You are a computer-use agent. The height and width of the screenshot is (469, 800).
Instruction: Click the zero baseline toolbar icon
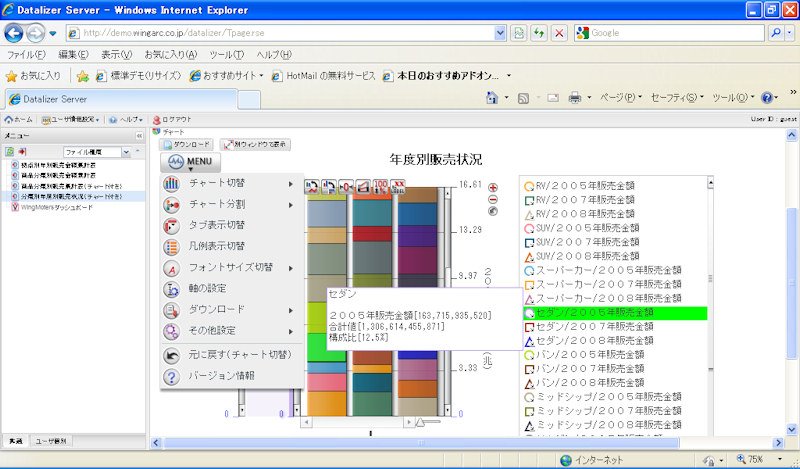346,187
